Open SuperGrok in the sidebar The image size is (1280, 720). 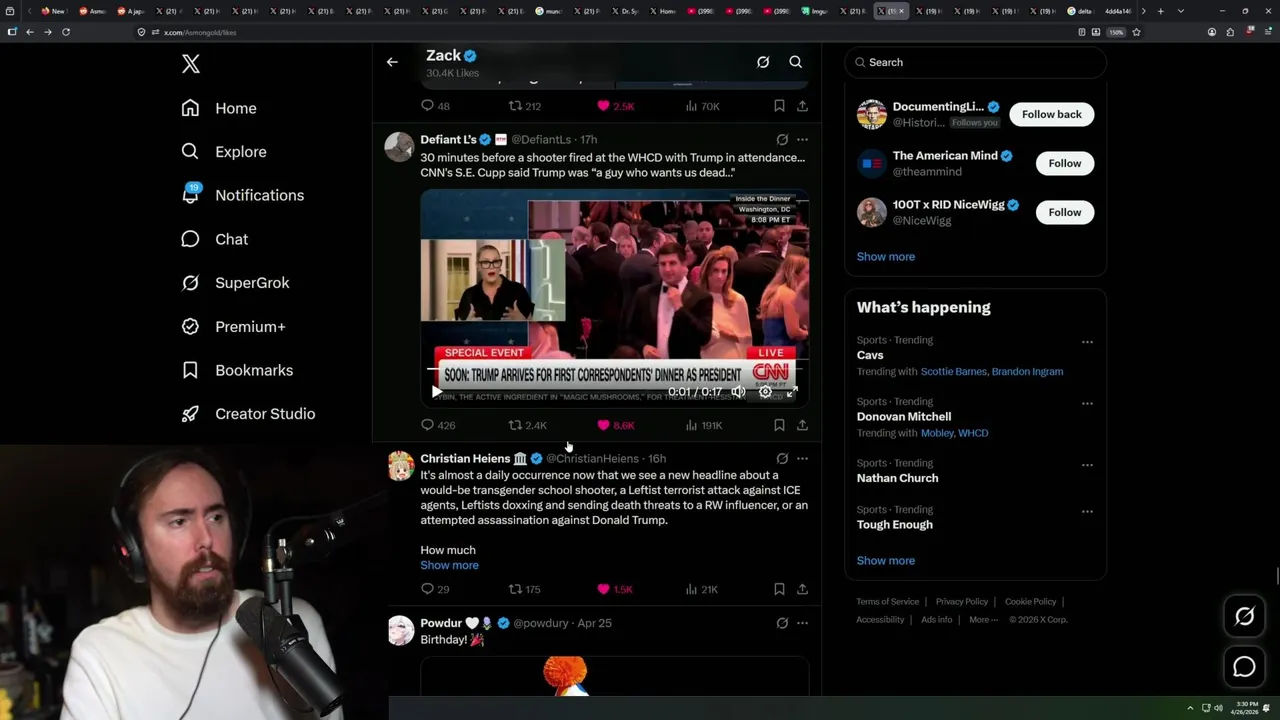click(x=236, y=283)
